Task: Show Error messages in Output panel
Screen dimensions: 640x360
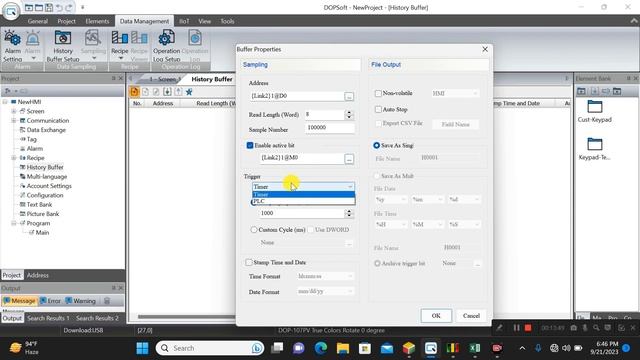Action: pyautogui.click(x=51, y=301)
